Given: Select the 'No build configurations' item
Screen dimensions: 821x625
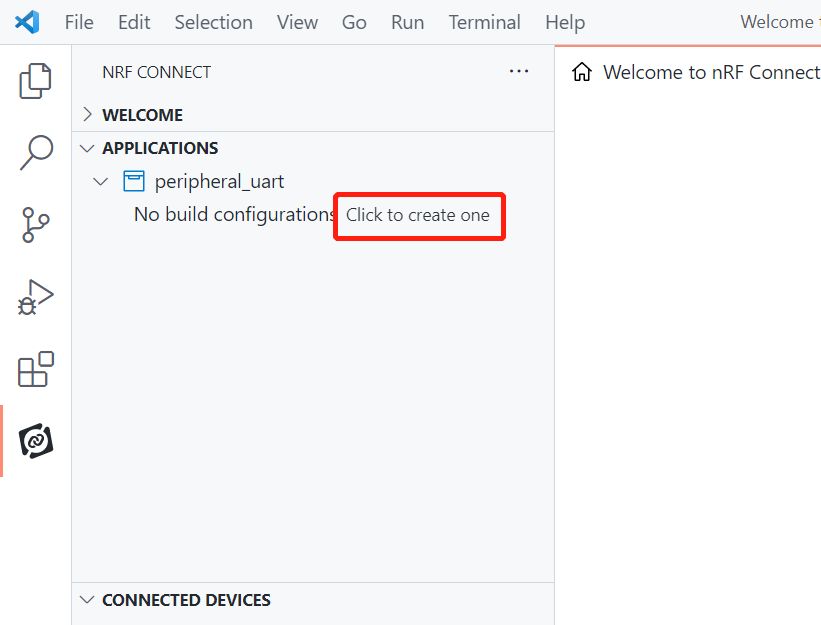Looking at the screenshot, I should click(234, 215).
